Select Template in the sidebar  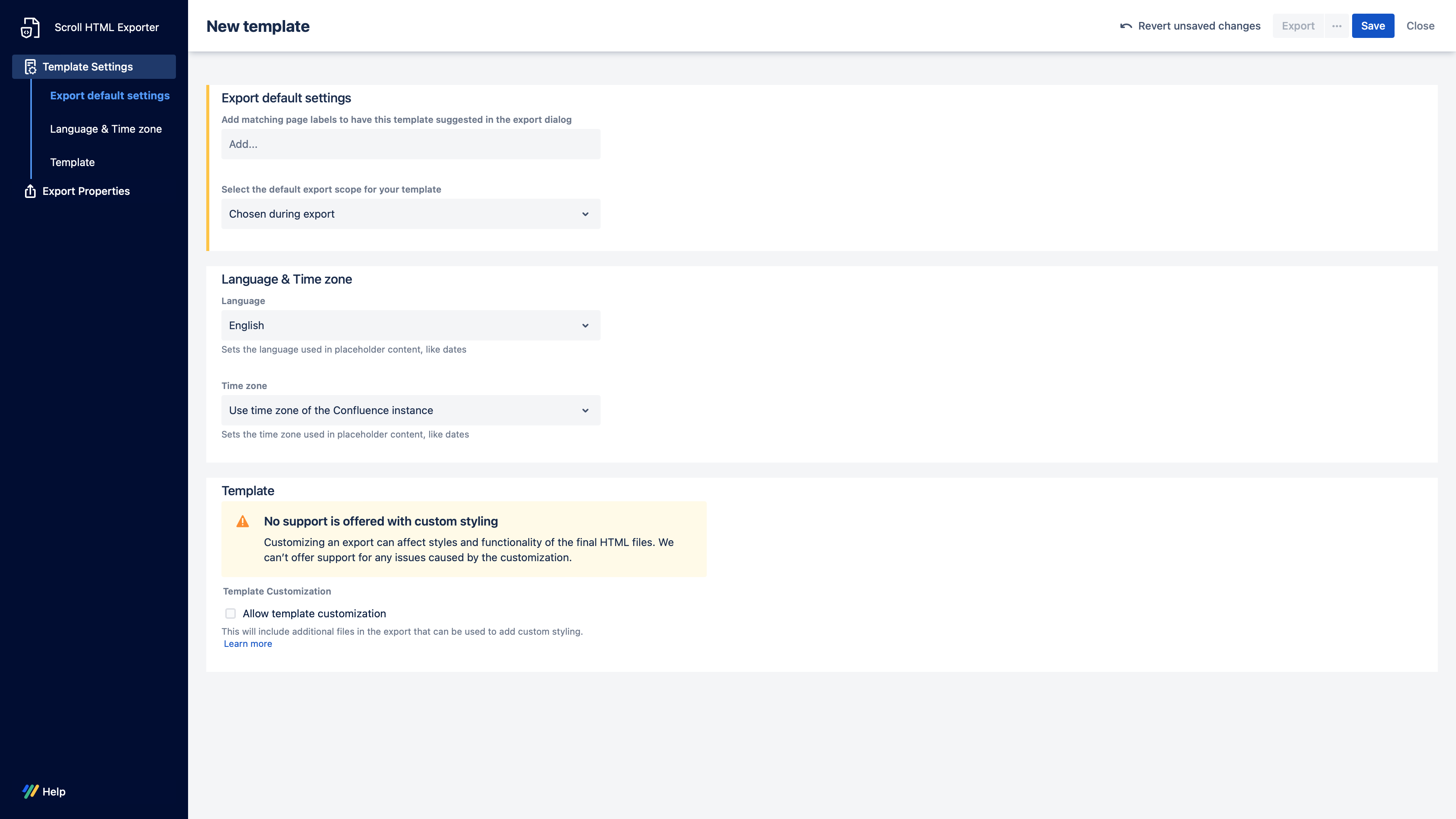[x=72, y=162]
